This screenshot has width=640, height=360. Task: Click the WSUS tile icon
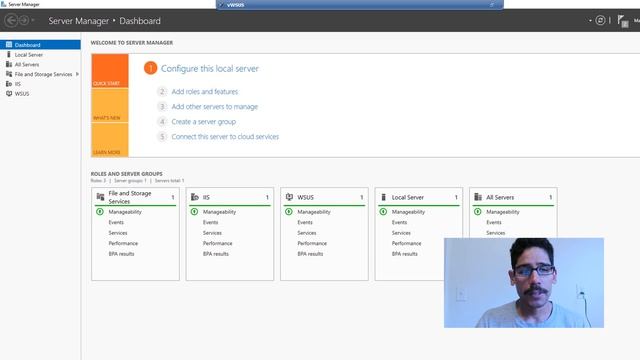pyautogui.click(x=289, y=197)
